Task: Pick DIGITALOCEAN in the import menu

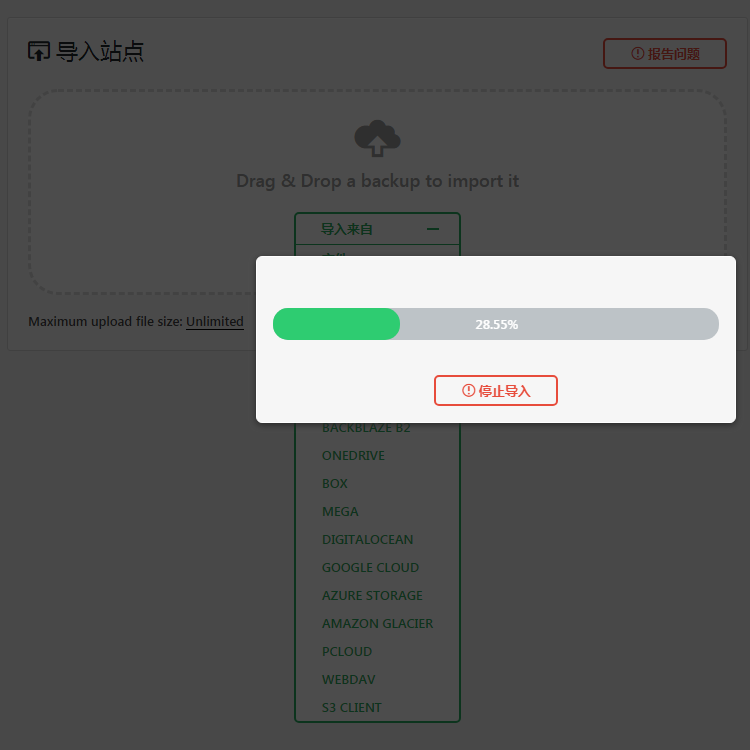Action: [367, 540]
